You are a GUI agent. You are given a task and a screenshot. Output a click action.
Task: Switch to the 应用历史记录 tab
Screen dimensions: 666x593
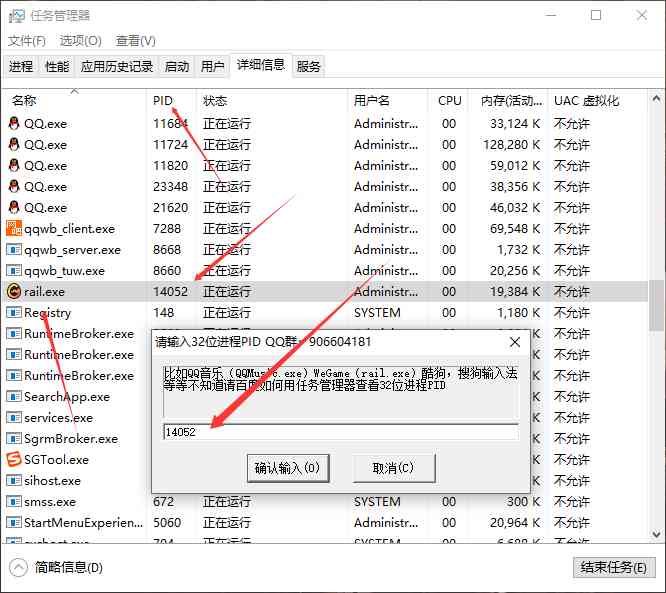pyautogui.click(x=117, y=67)
